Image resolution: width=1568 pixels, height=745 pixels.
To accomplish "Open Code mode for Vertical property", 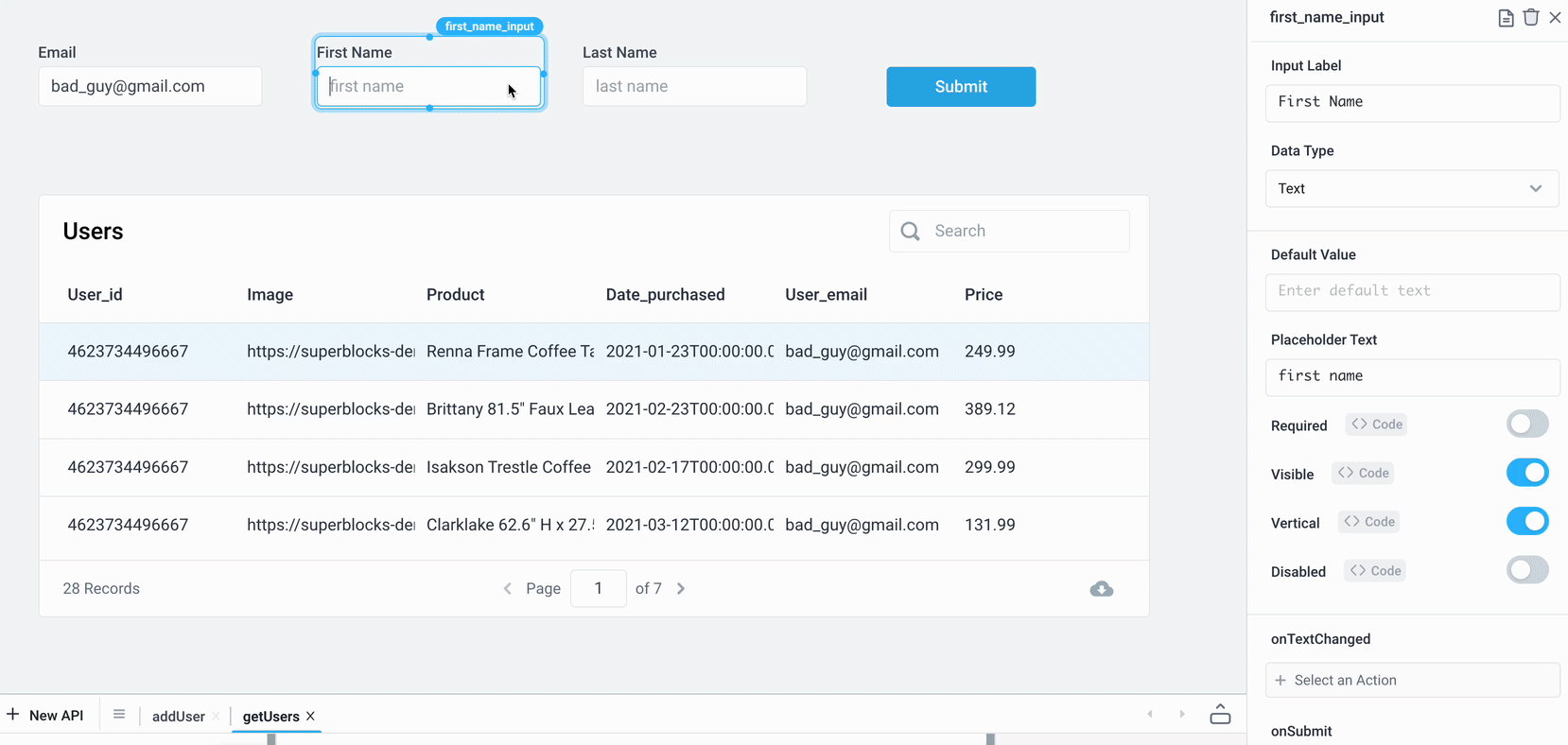I will tap(1368, 522).
